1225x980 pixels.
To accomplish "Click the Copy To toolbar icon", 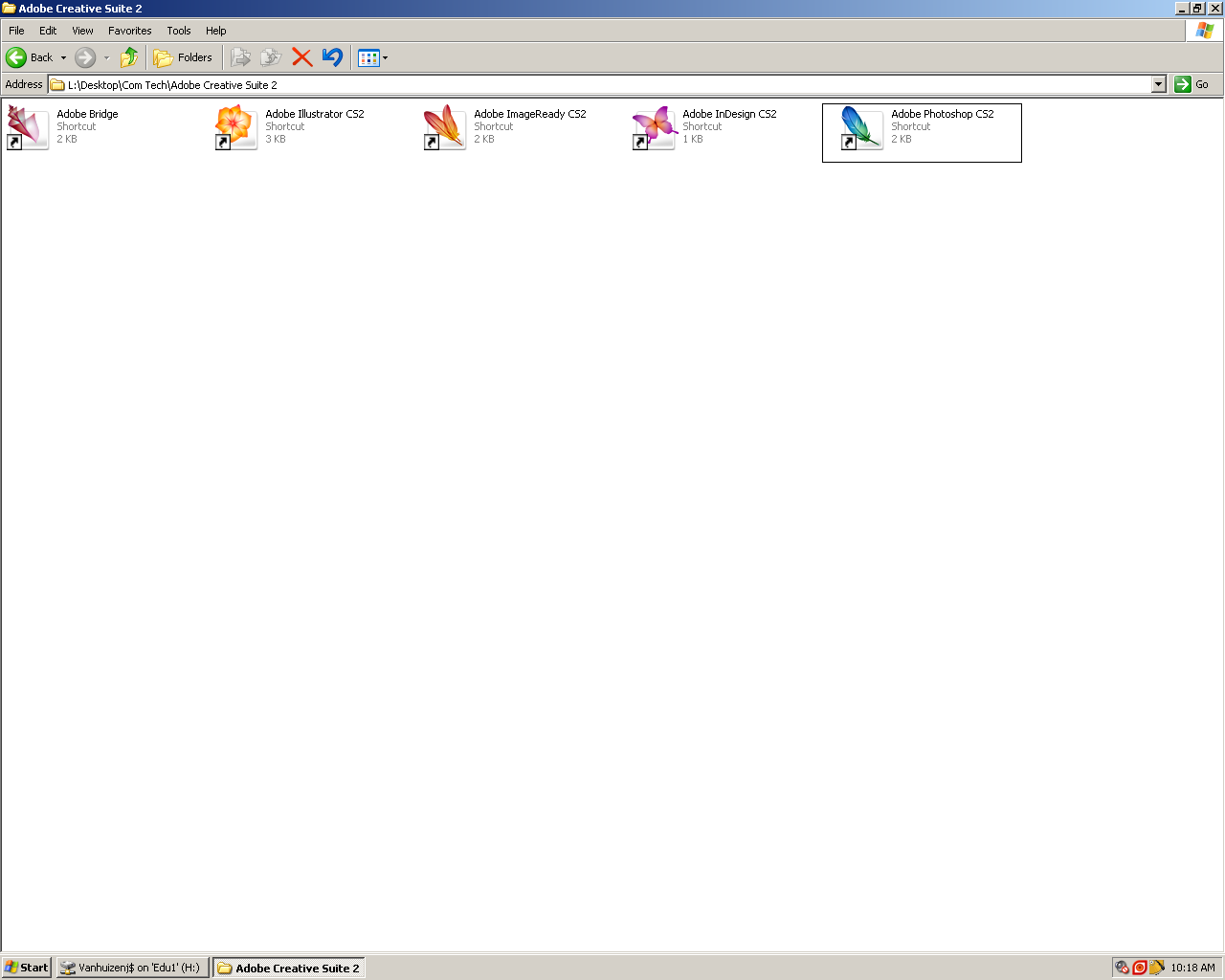I will (x=272, y=57).
